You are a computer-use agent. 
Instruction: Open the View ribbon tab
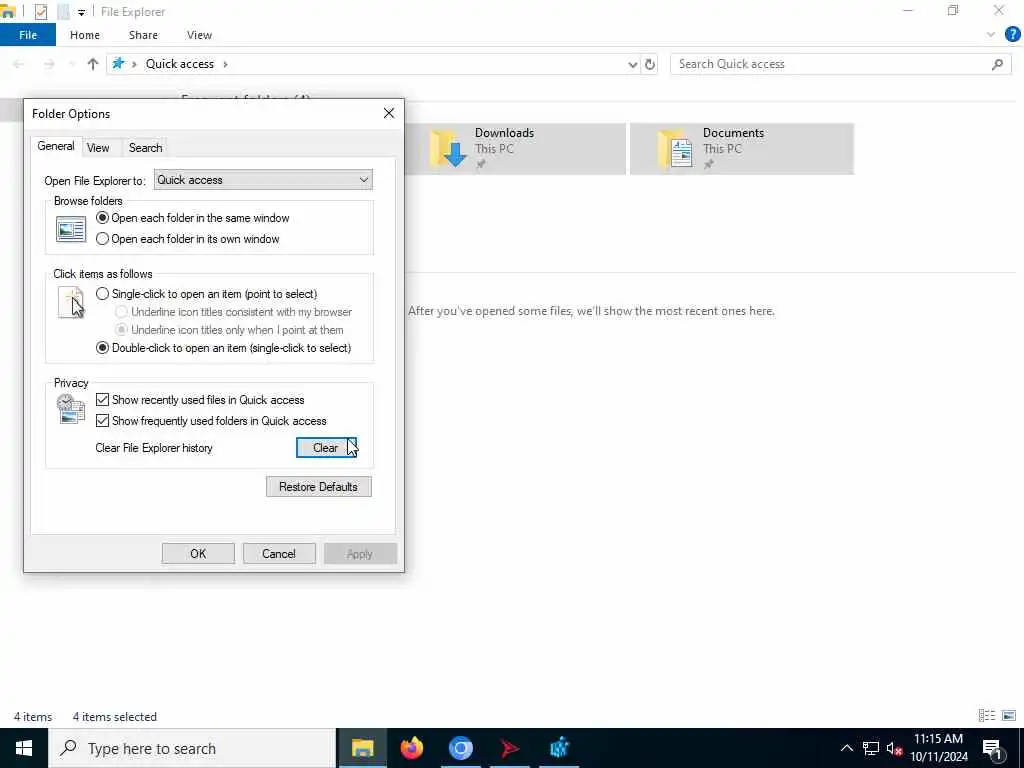pyautogui.click(x=199, y=35)
